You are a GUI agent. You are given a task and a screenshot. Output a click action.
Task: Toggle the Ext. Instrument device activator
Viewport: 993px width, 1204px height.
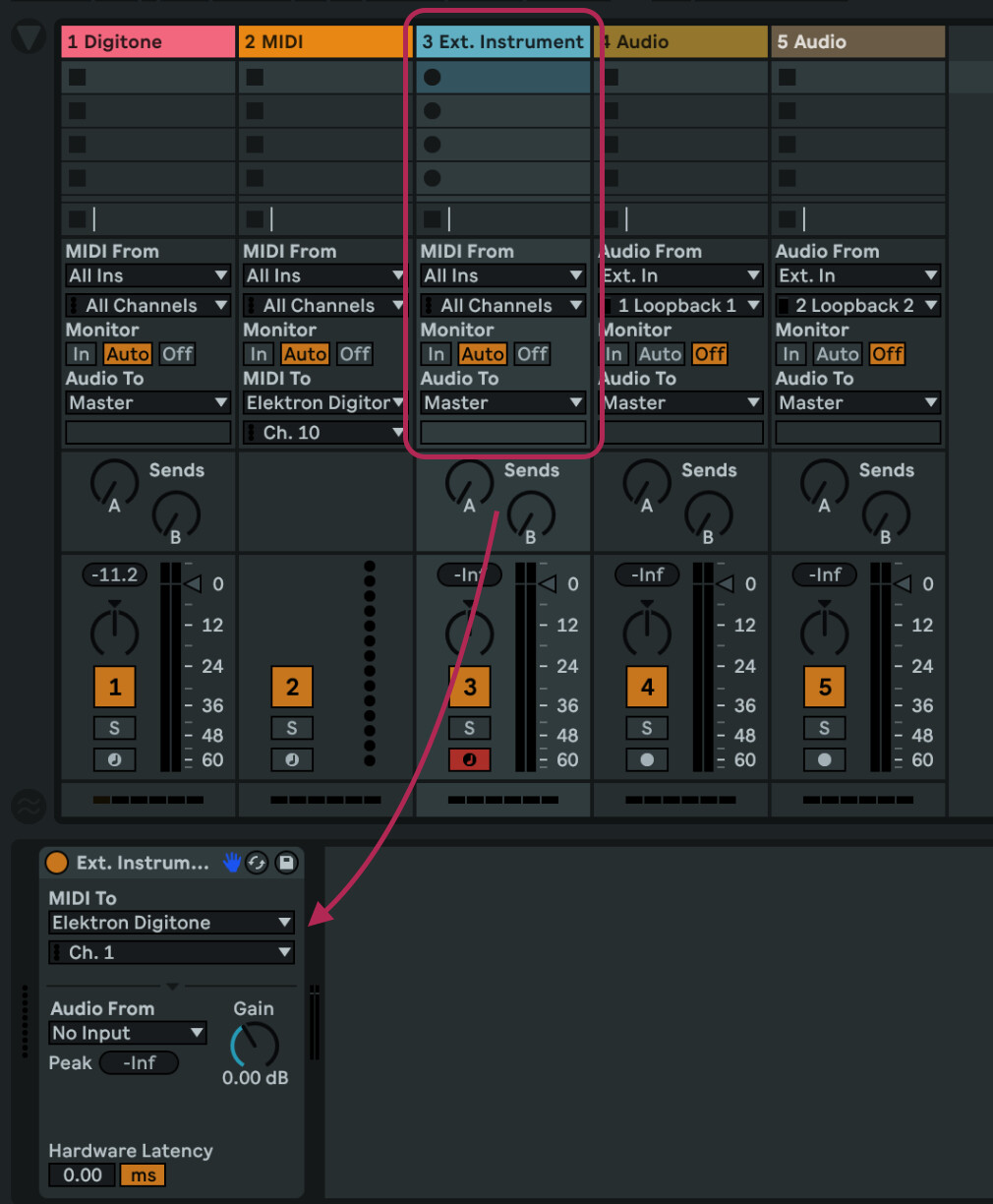57,863
